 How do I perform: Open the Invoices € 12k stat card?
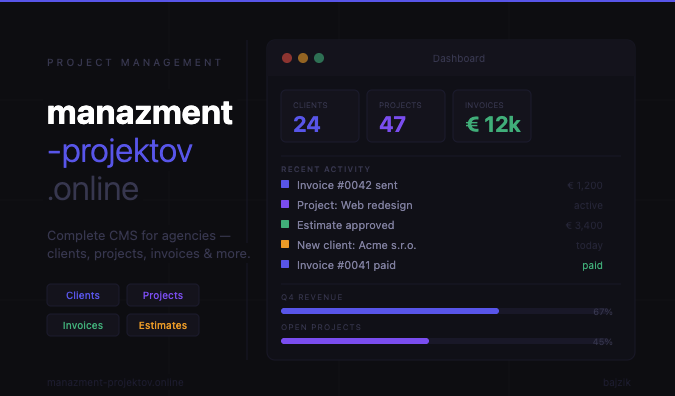(x=492, y=116)
